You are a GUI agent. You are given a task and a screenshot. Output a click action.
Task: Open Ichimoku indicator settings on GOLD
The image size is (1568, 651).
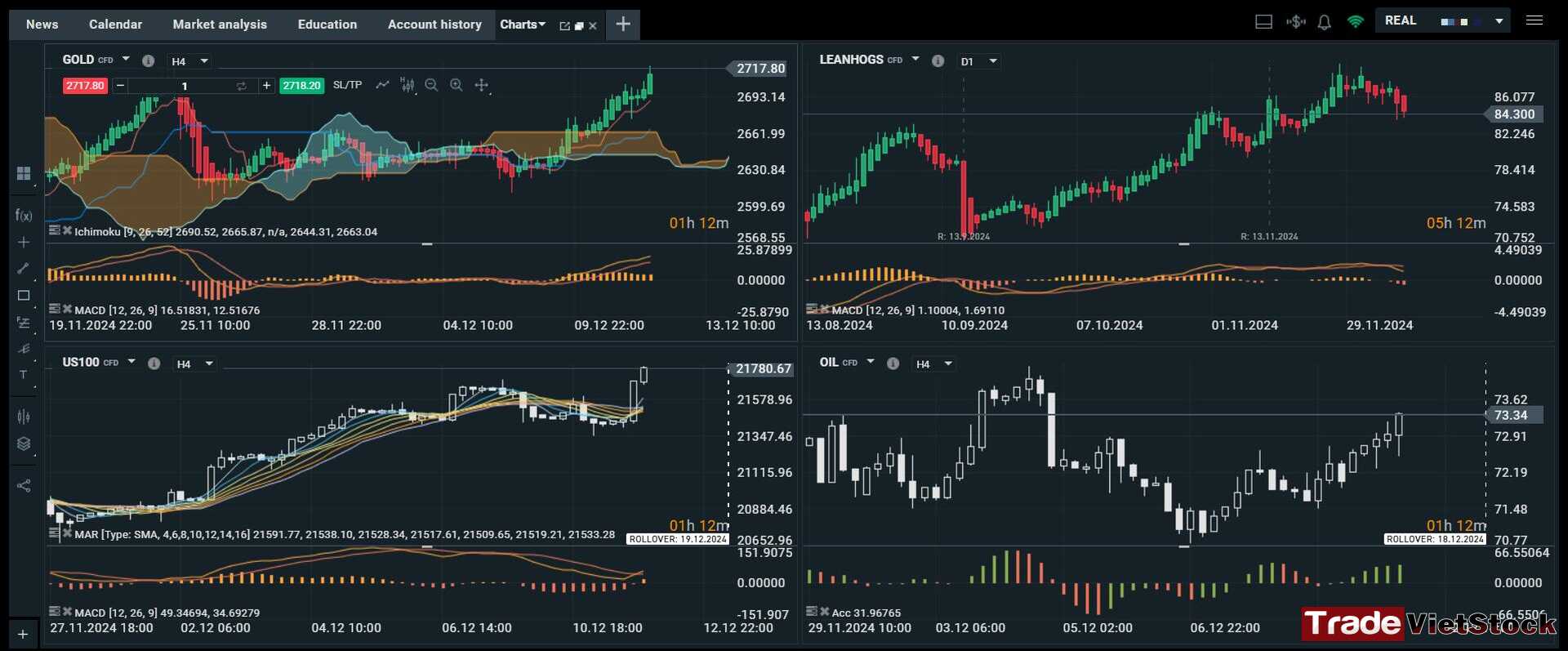pyautogui.click(x=54, y=231)
